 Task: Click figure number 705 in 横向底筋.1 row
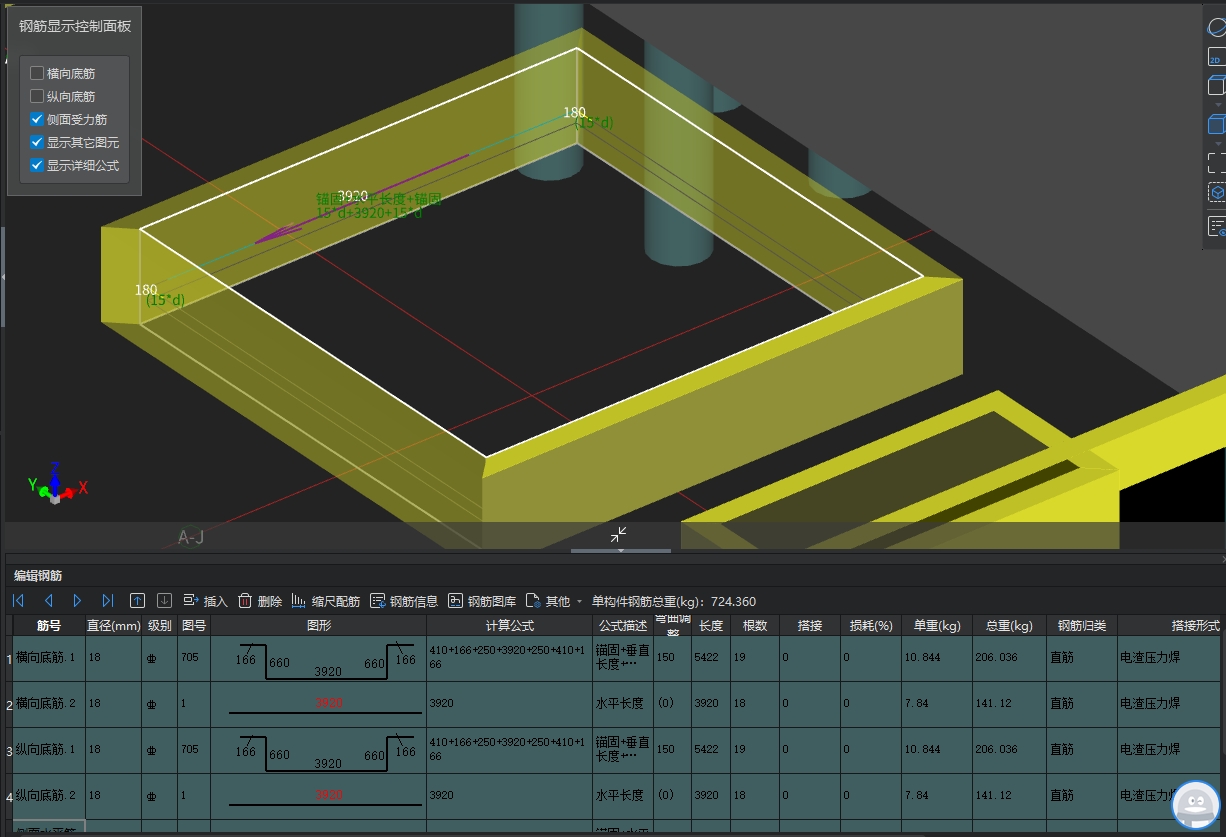pyautogui.click(x=194, y=658)
